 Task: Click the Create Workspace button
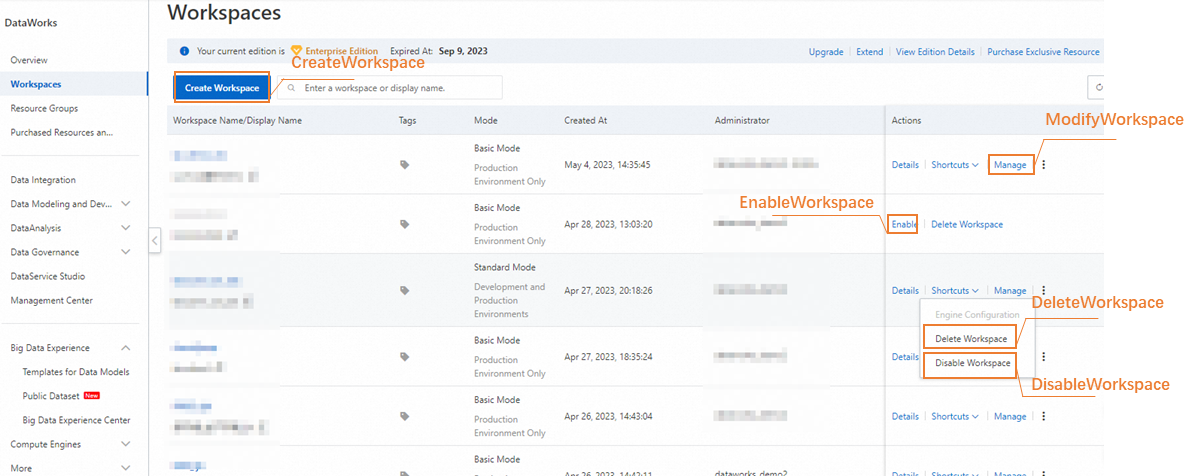[222, 88]
